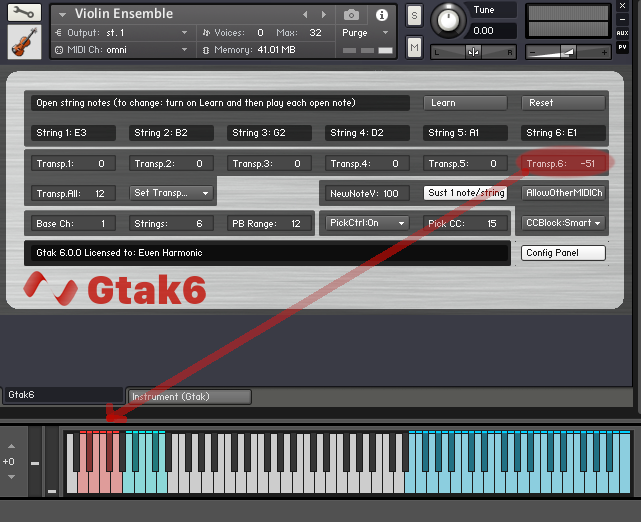This screenshot has height=522, width=641.
Task: Select the Gtak6 script tab
Action: [62, 395]
